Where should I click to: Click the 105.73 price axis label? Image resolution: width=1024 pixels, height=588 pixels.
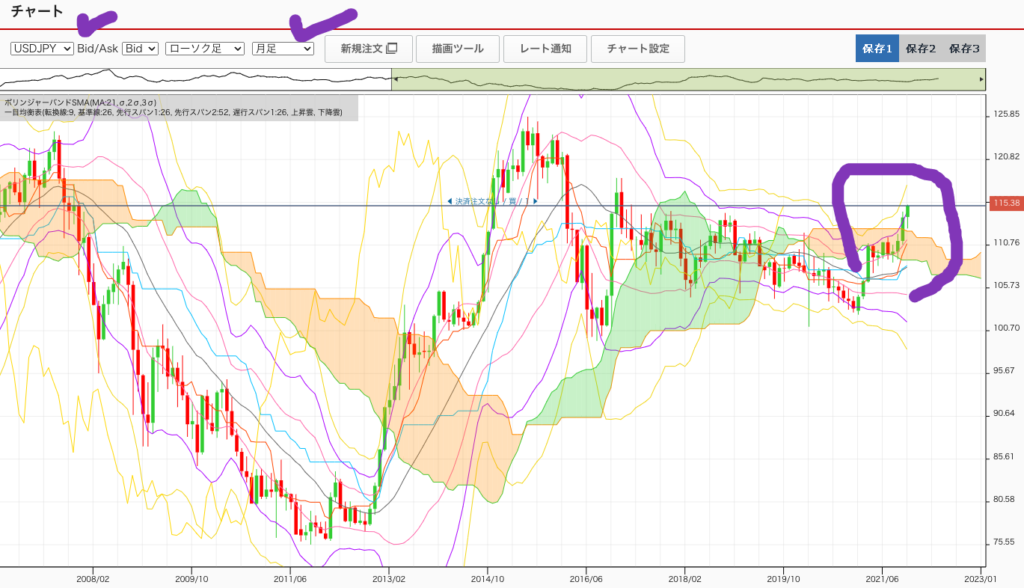(1006, 285)
